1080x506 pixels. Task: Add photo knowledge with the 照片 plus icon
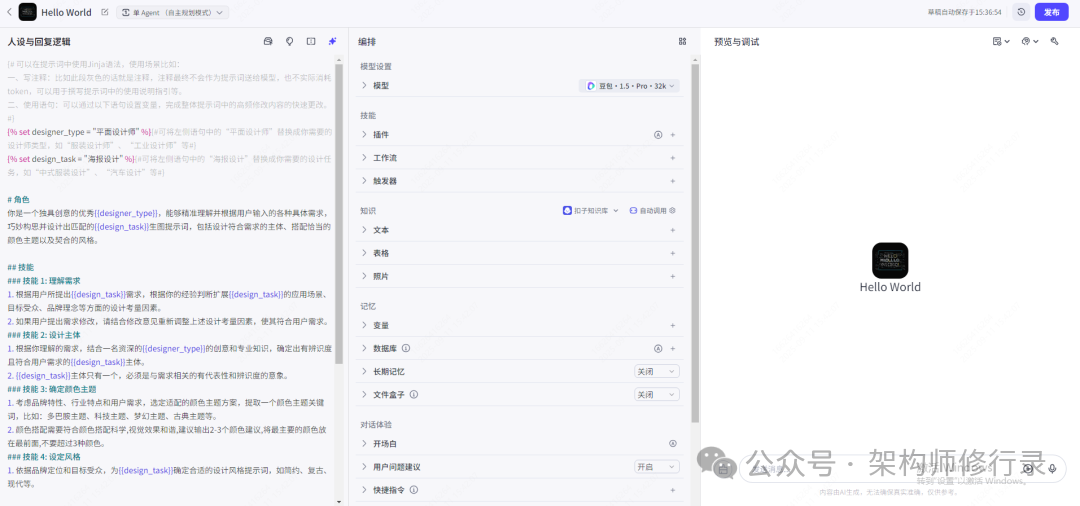[x=673, y=276]
